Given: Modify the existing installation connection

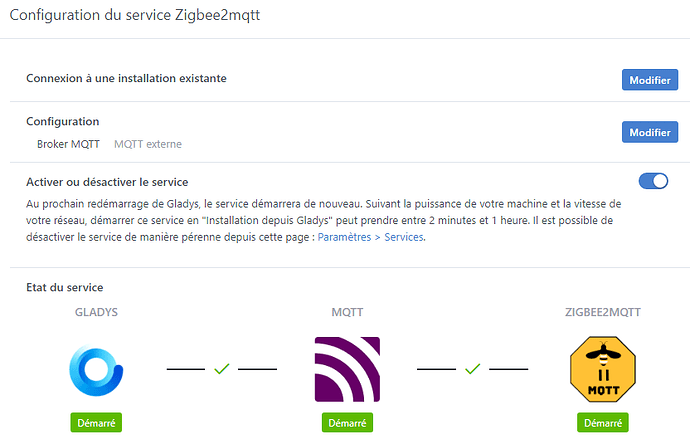Looking at the screenshot, I should [x=649, y=79].
